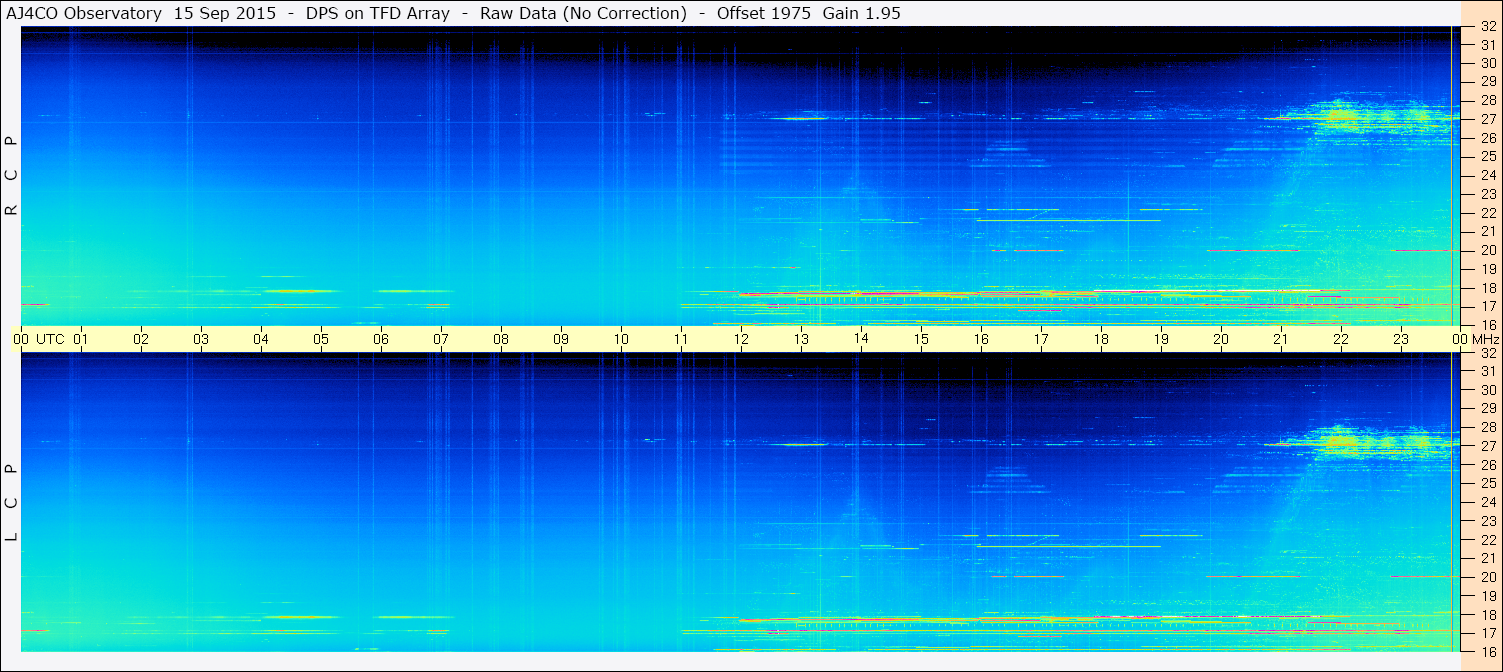Select the 17 hour marker on time axis
This screenshot has height=672, width=1503.
pyautogui.click(x=1041, y=339)
